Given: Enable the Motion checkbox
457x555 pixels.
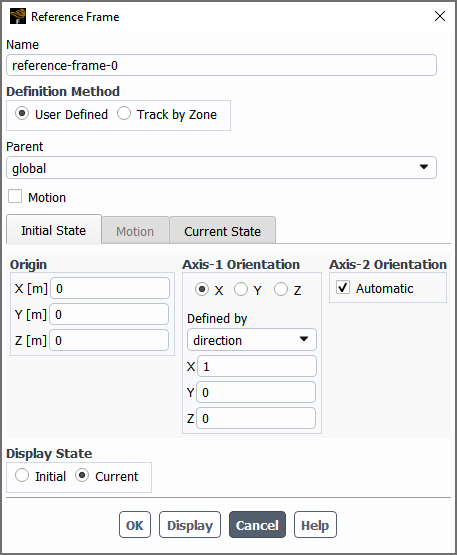Looking at the screenshot, I should [x=15, y=196].
